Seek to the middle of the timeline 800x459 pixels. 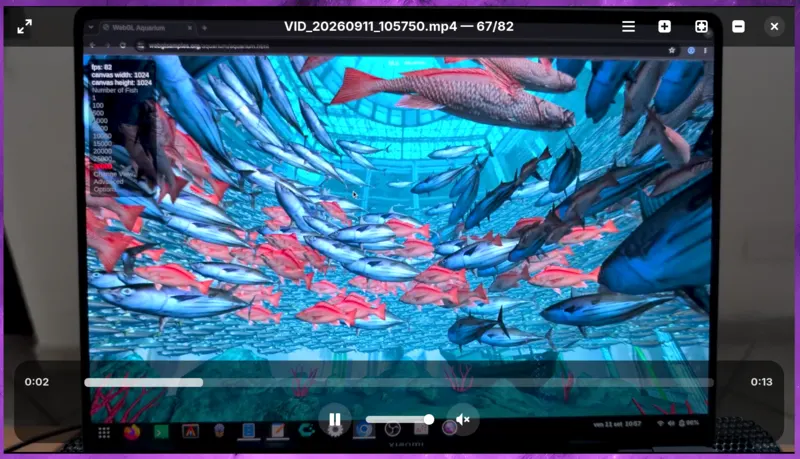(x=398, y=382)
